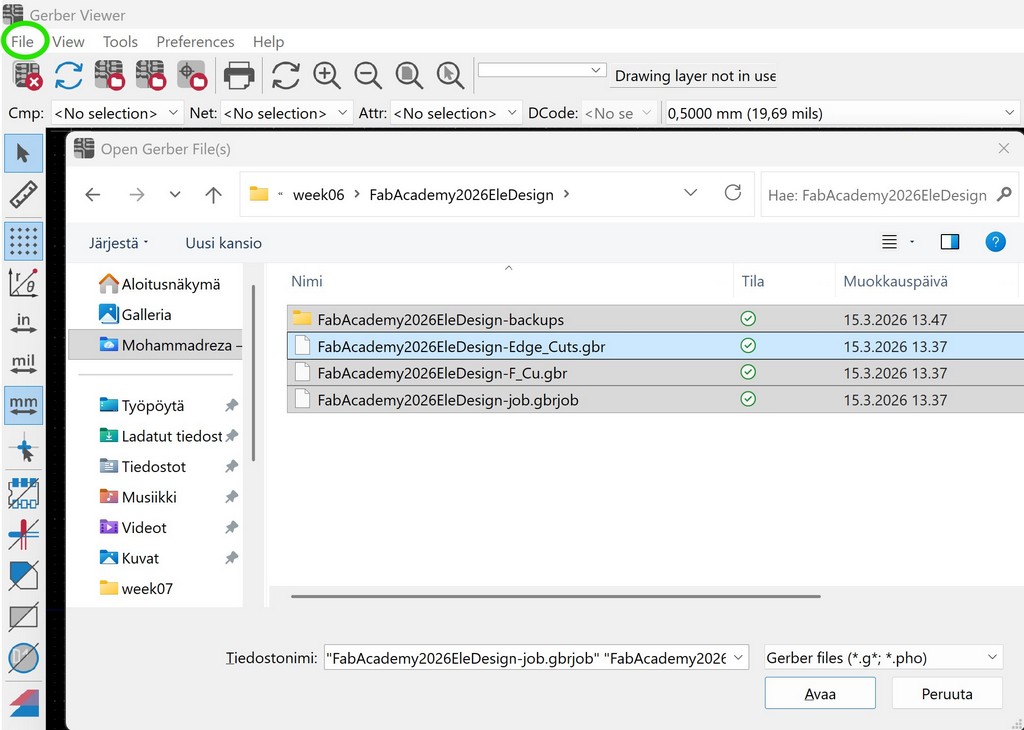This screenshot has width=1024, height=730.
Task: Select the FabAcademy2026EleDesign-backups folder
Action: click(x=655, y=319)
